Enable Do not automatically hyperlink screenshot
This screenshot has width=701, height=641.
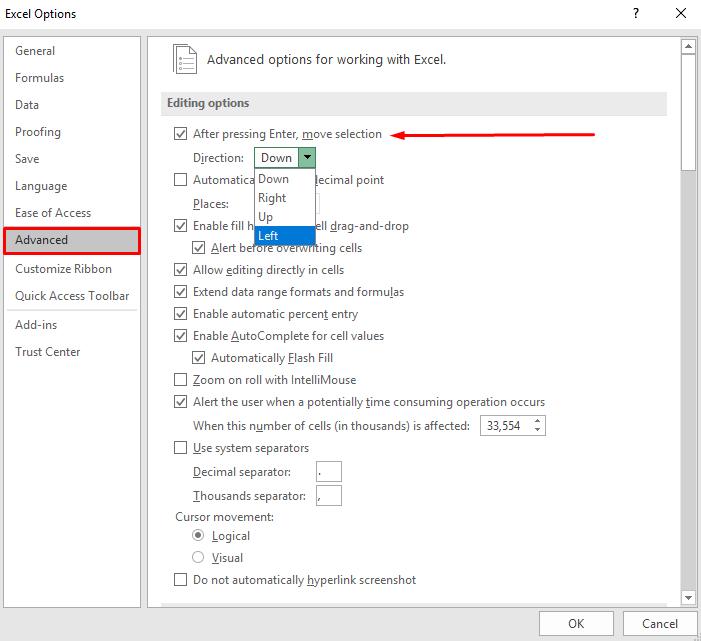[181, 580]
